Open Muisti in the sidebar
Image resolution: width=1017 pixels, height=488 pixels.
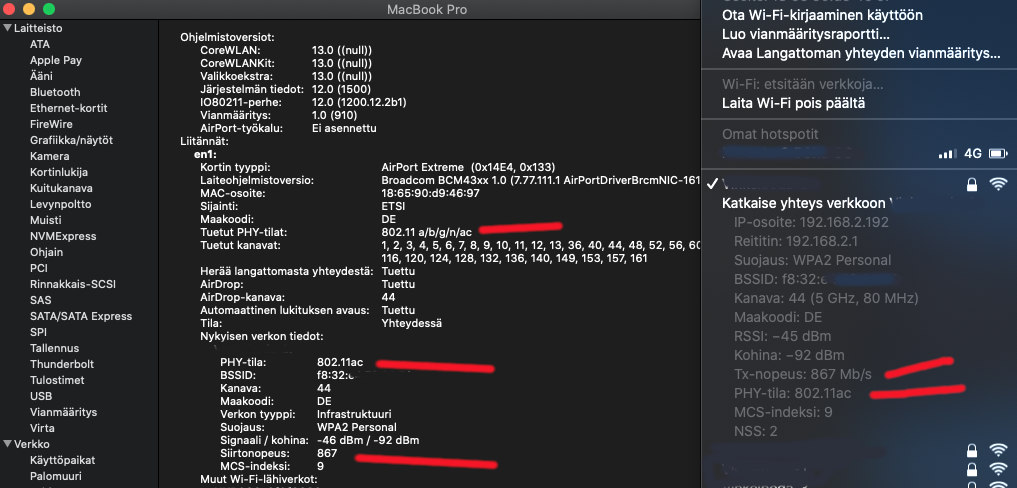click(45, 220)
